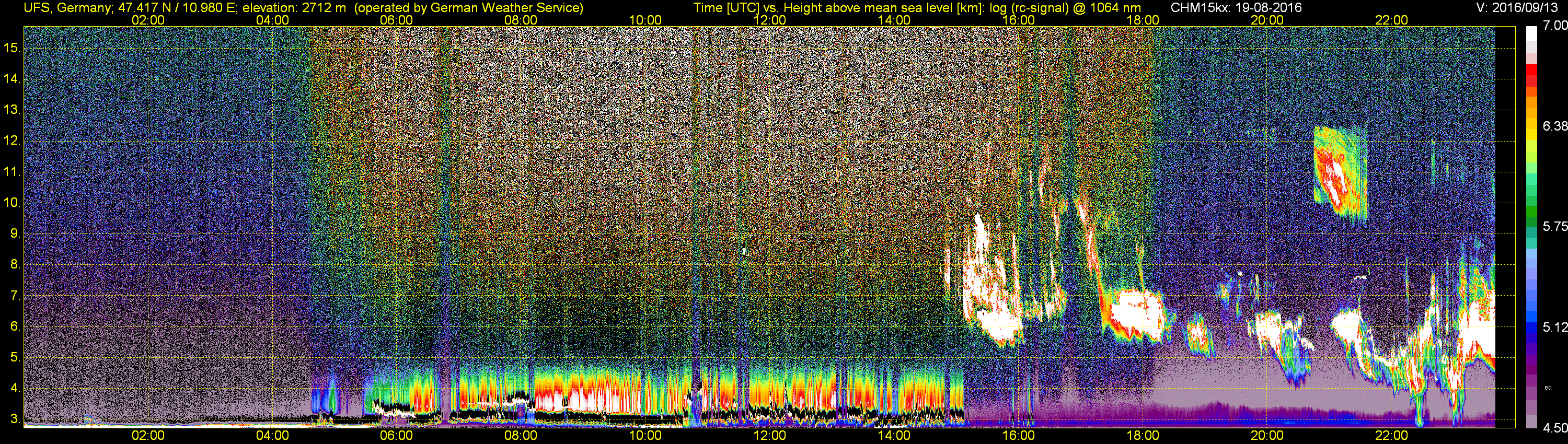
Task: Click the 4.50 color scale minimum
Action: pyautogui.click(x=1555, y=428)
